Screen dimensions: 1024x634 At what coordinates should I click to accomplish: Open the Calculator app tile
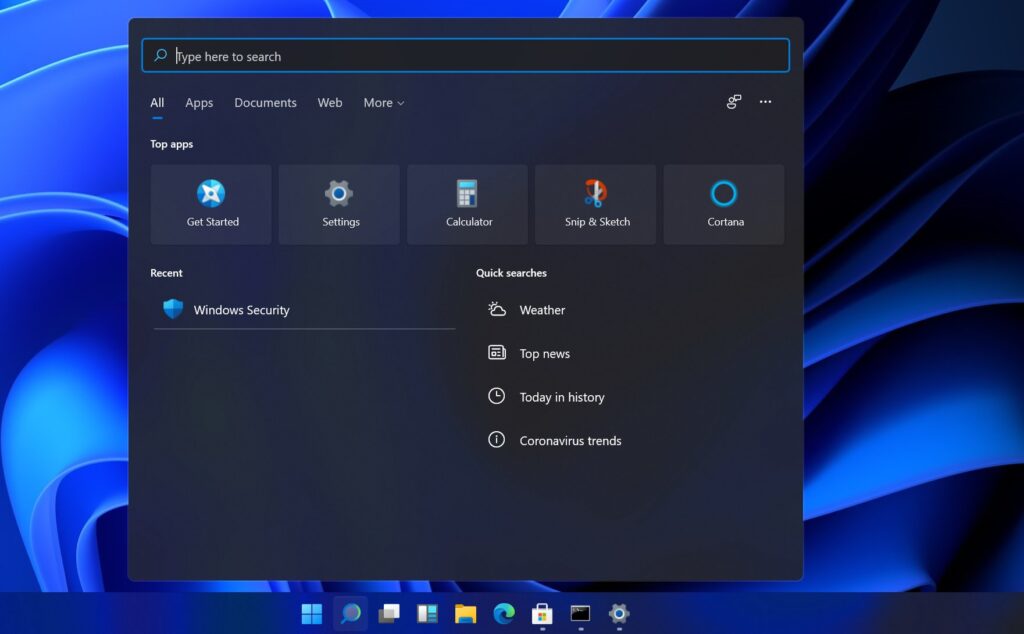click(x=468, y=204)
